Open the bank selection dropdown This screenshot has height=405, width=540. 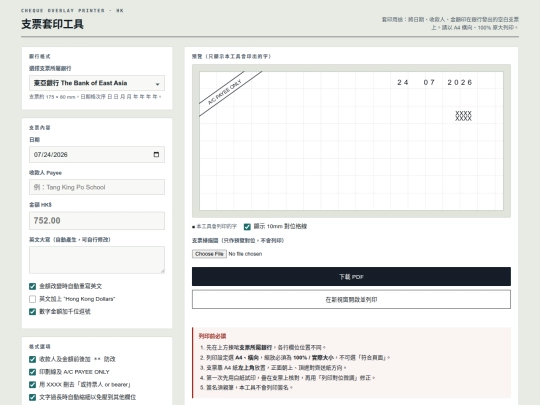97,83
